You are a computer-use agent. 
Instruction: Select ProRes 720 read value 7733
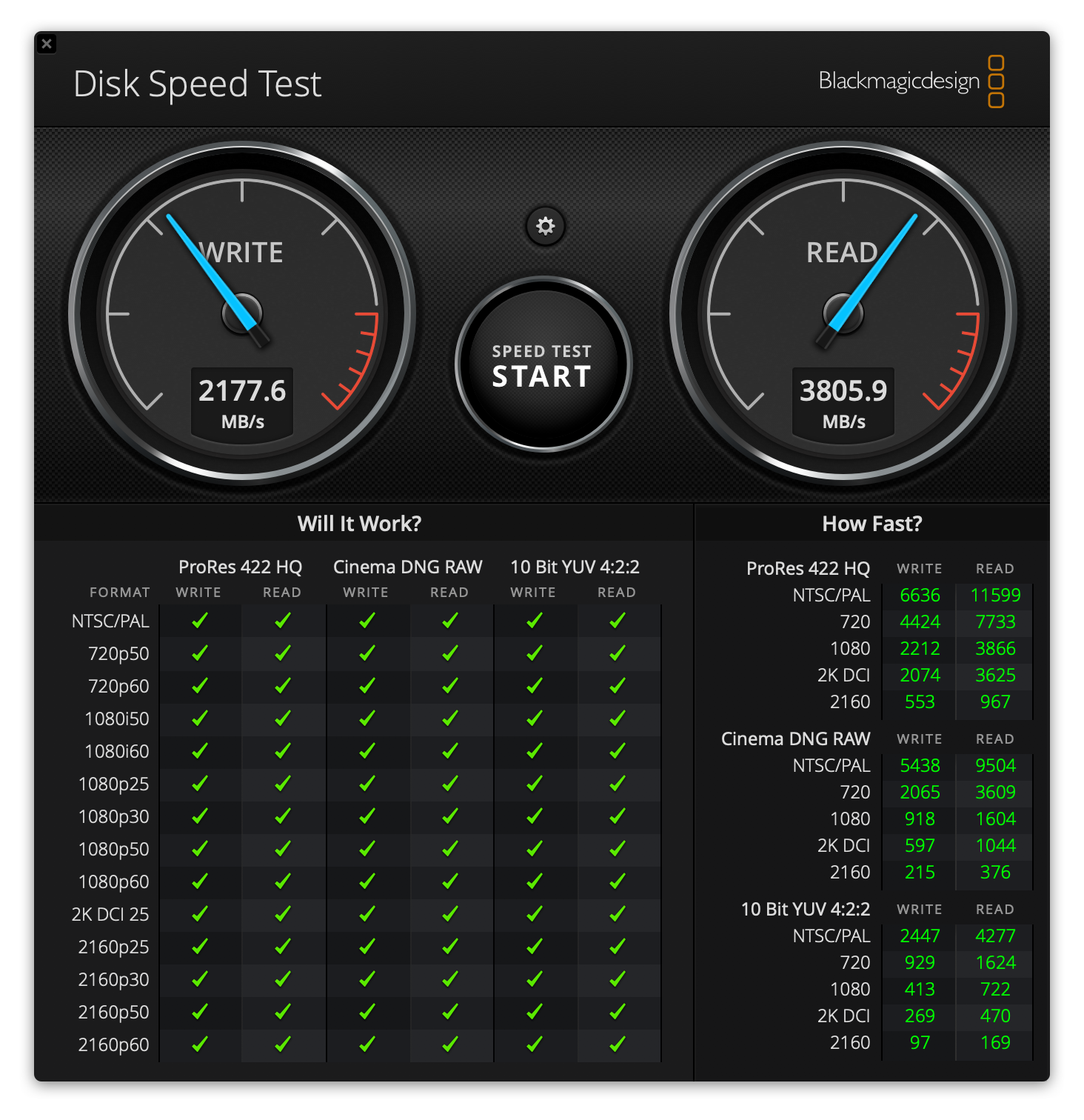(995, 621)
